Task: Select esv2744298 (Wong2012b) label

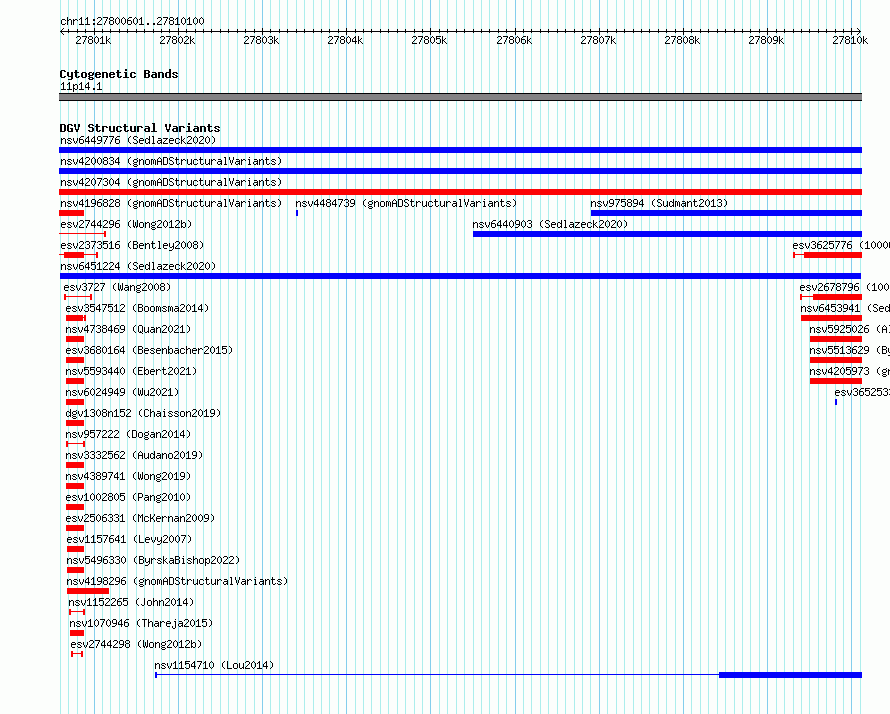Action: [136, 644]
